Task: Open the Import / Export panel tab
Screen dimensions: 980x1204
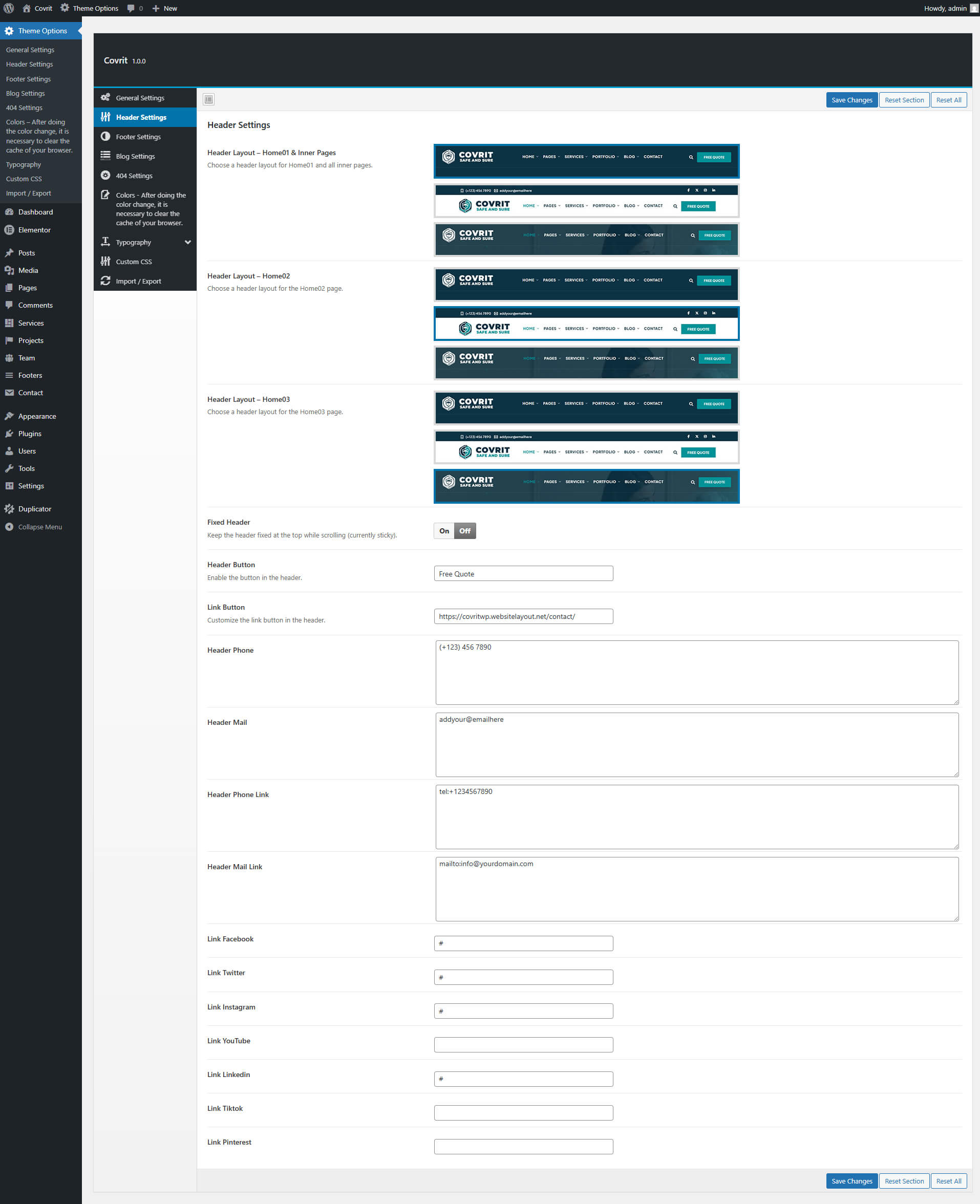Action: click(138, 281)
